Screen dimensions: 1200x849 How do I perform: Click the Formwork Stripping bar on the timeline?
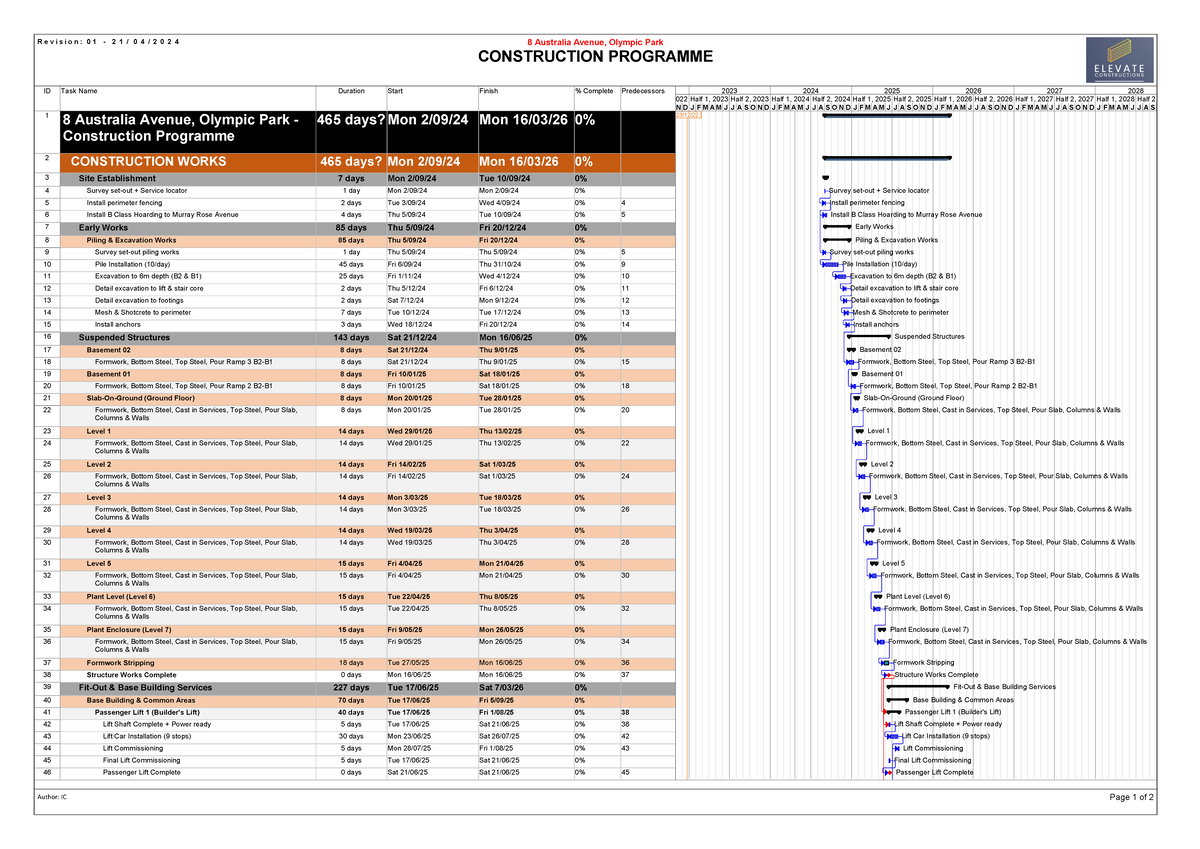click(x=885, y=663)
